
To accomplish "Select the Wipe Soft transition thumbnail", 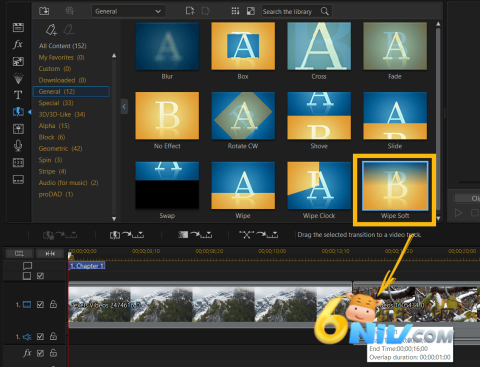I will click(x=395, y=186).
